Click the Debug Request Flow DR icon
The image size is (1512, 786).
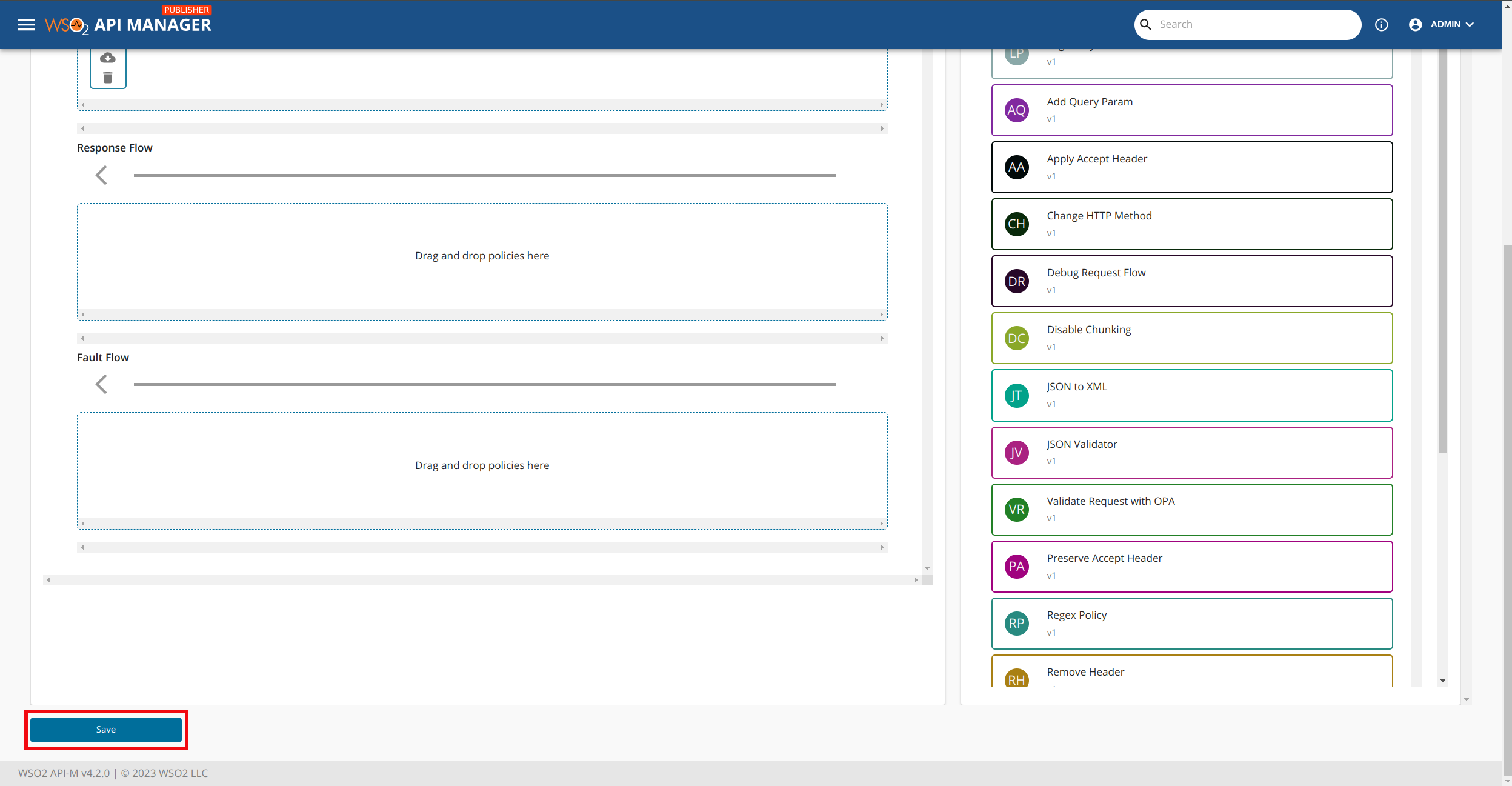tap(1016, 281)
